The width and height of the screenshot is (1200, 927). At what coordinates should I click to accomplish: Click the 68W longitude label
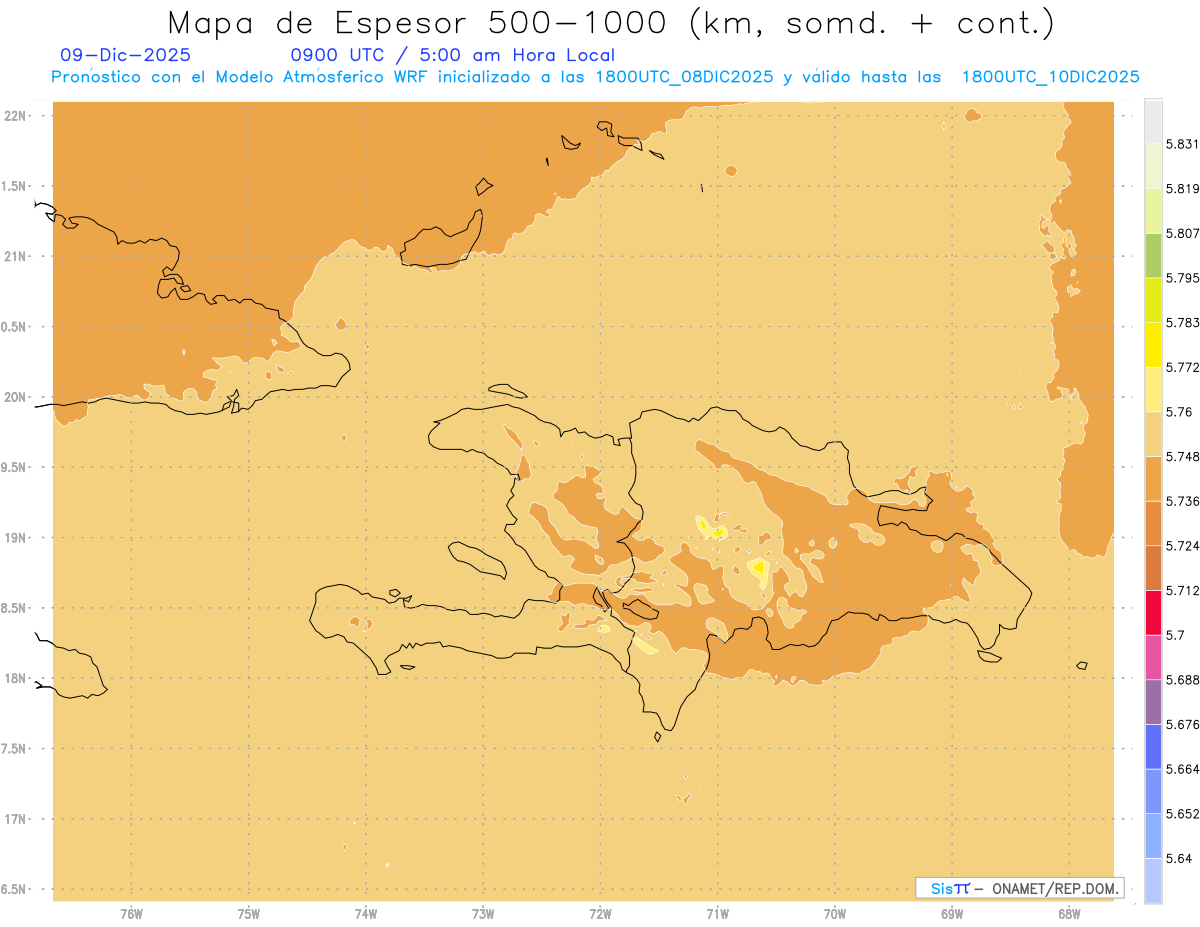tap(1069, 914)
